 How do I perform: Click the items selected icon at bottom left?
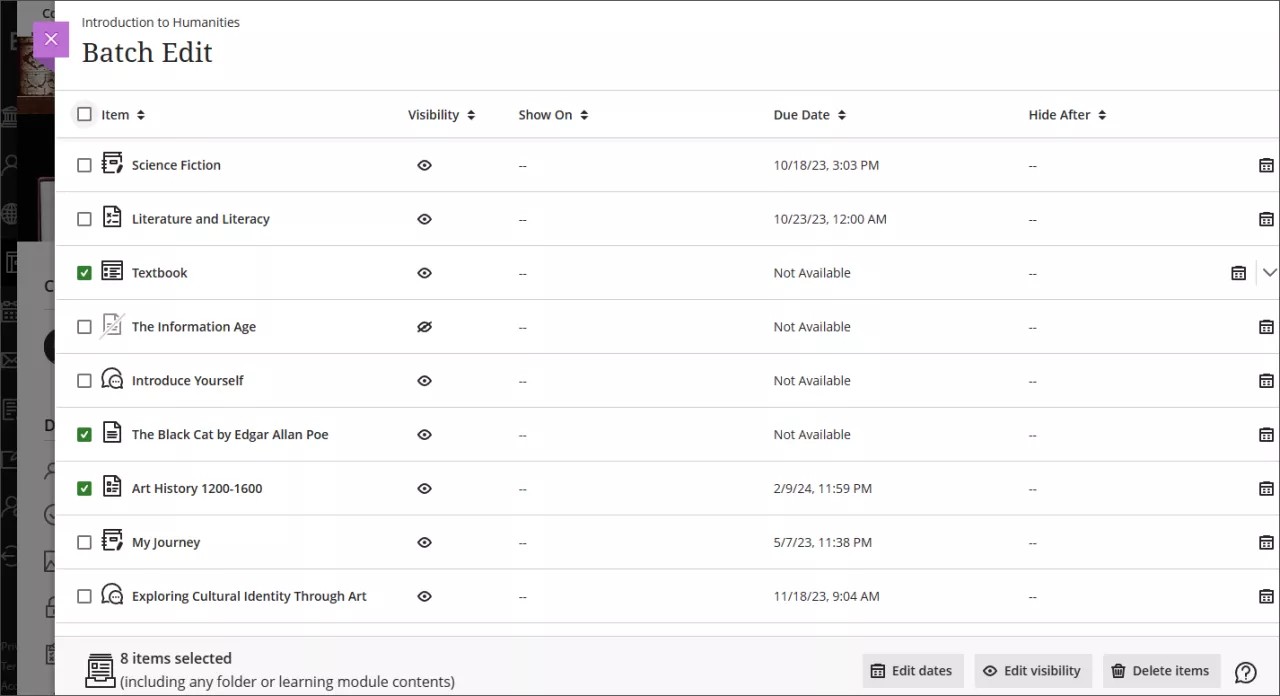click(x=100, y=670)
